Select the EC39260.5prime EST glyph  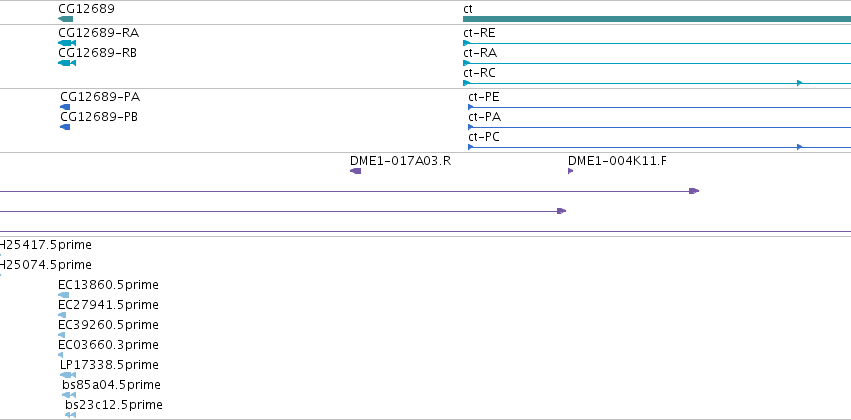pos(61,335)
